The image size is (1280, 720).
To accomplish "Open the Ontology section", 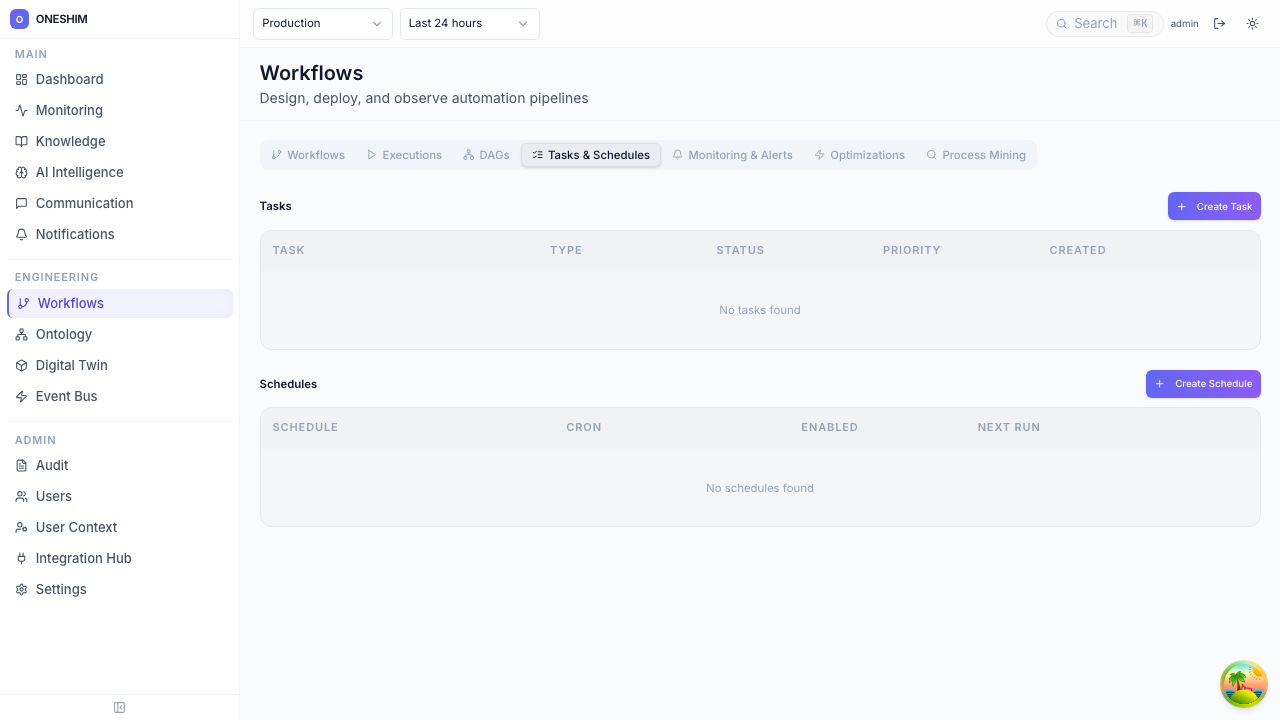I will tap(63, 334).
